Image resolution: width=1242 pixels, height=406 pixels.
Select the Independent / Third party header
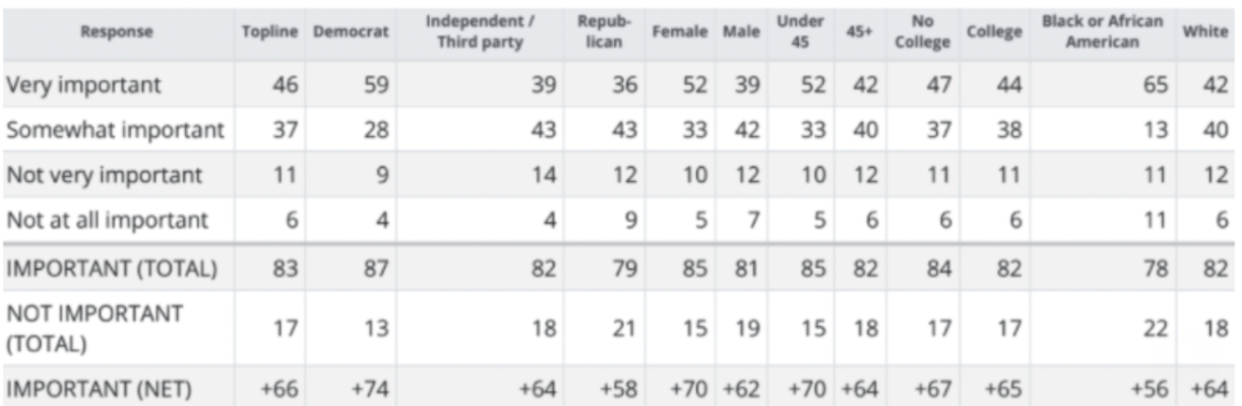pos(480,32)
